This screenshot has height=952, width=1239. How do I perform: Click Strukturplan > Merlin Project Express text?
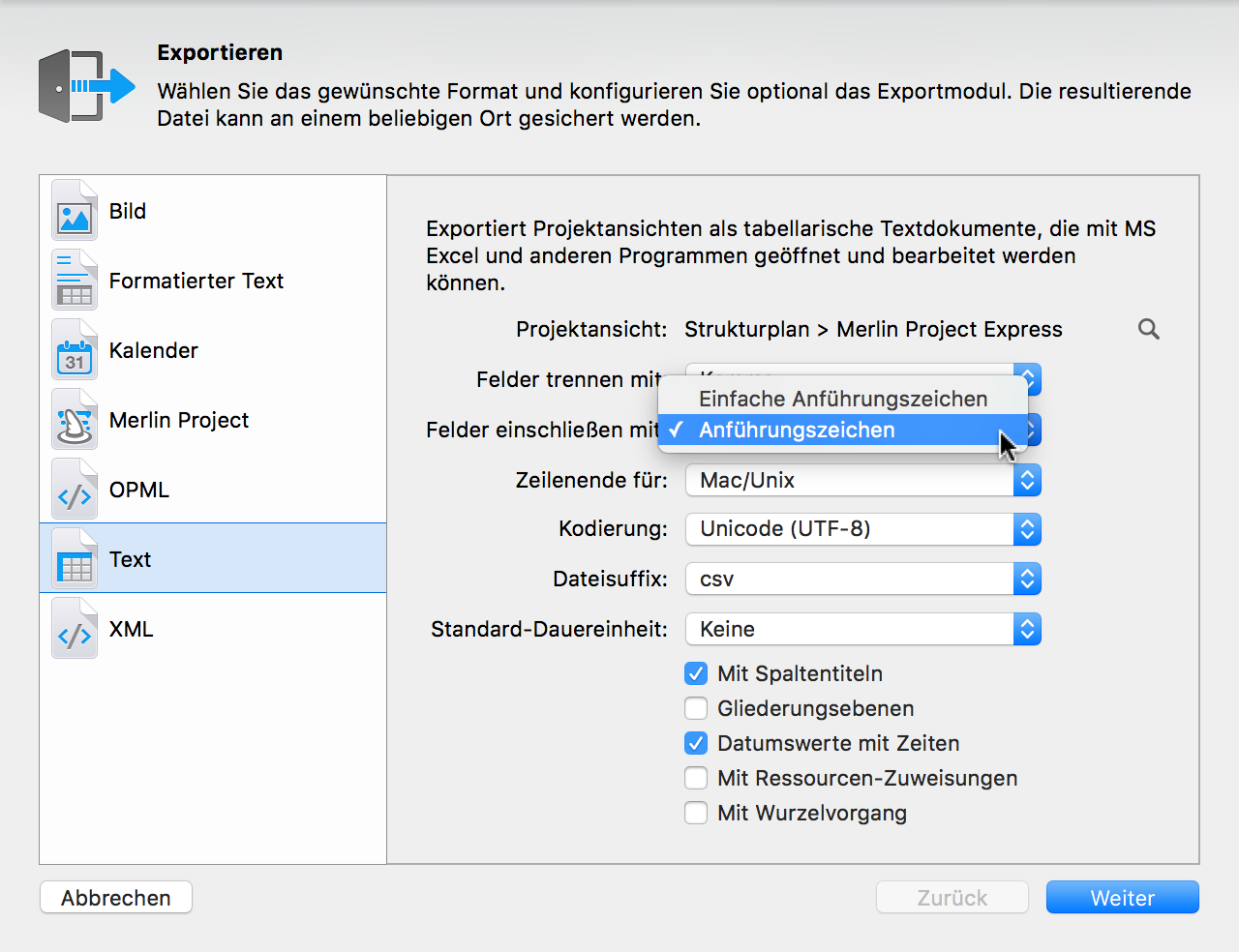tap(873, 329)
